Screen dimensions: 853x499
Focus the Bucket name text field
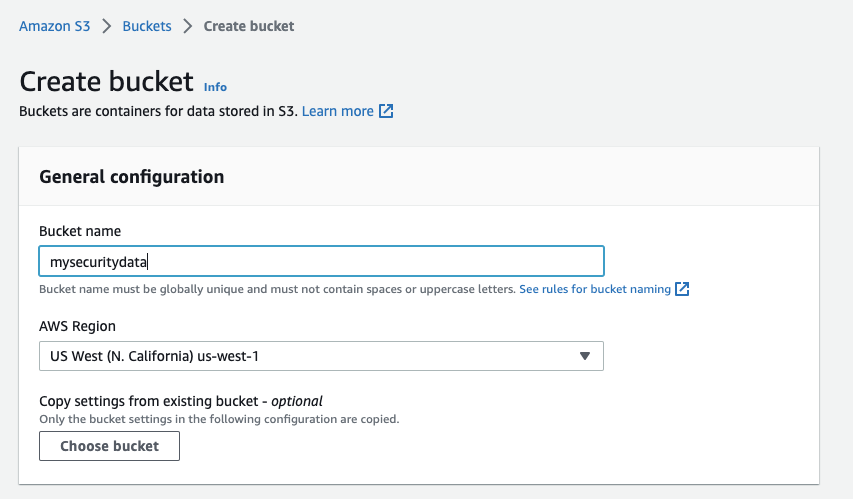(321, 262)
